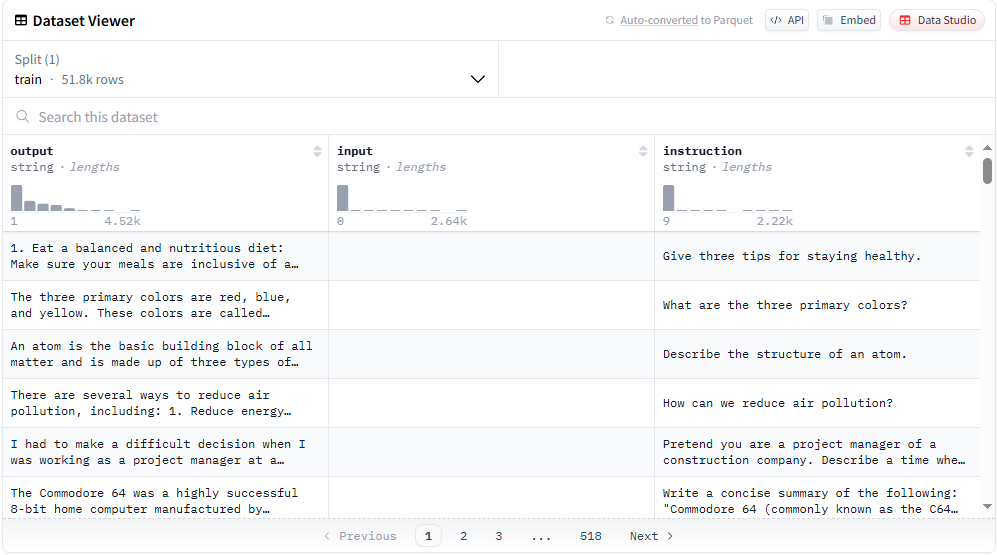Click the search magnifier icon

[23, 117]
